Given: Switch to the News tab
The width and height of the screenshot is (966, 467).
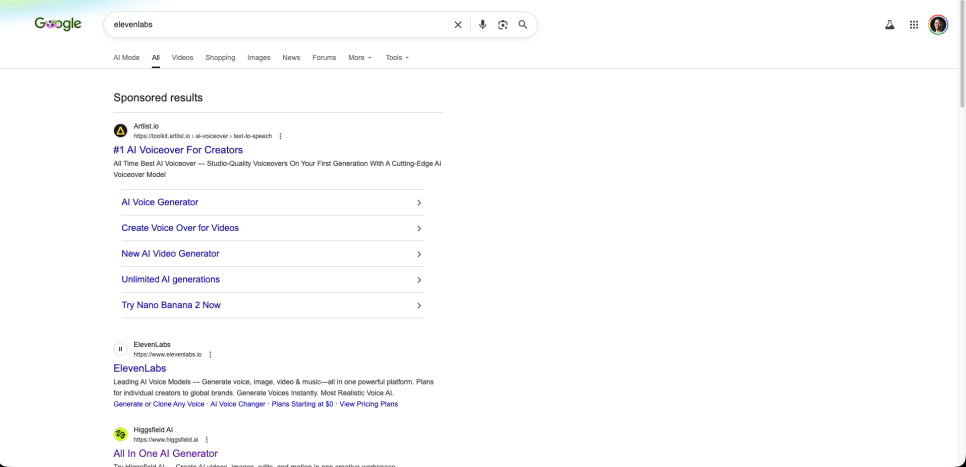Looking at the screenshot, I should (x=291, y=57).
